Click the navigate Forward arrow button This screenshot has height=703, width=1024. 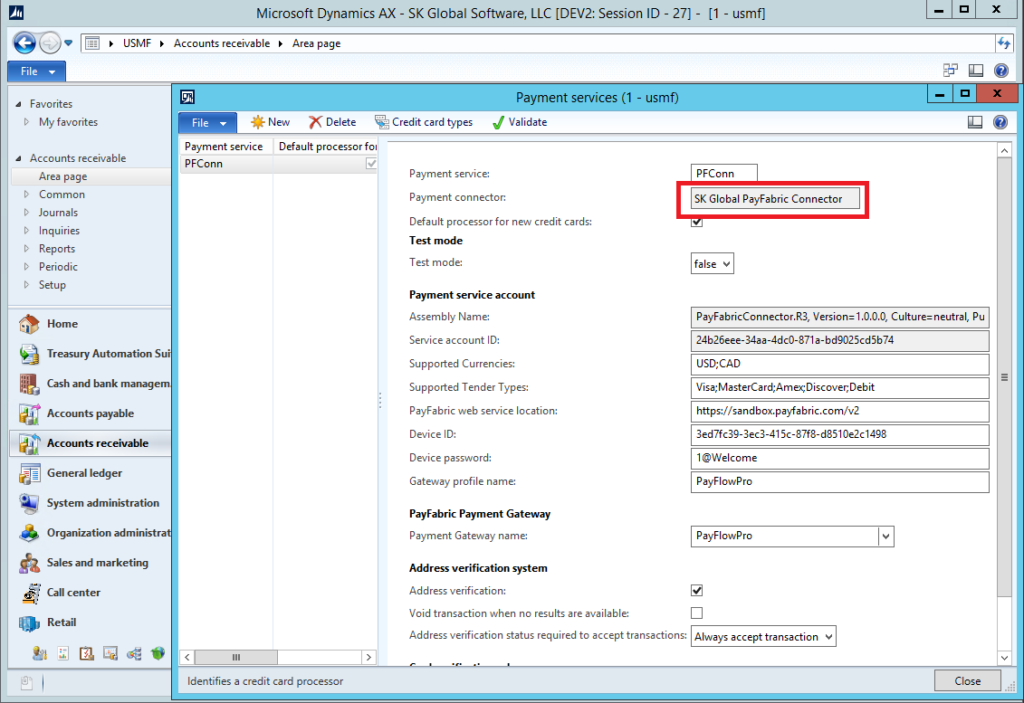[x=50, y=43]
